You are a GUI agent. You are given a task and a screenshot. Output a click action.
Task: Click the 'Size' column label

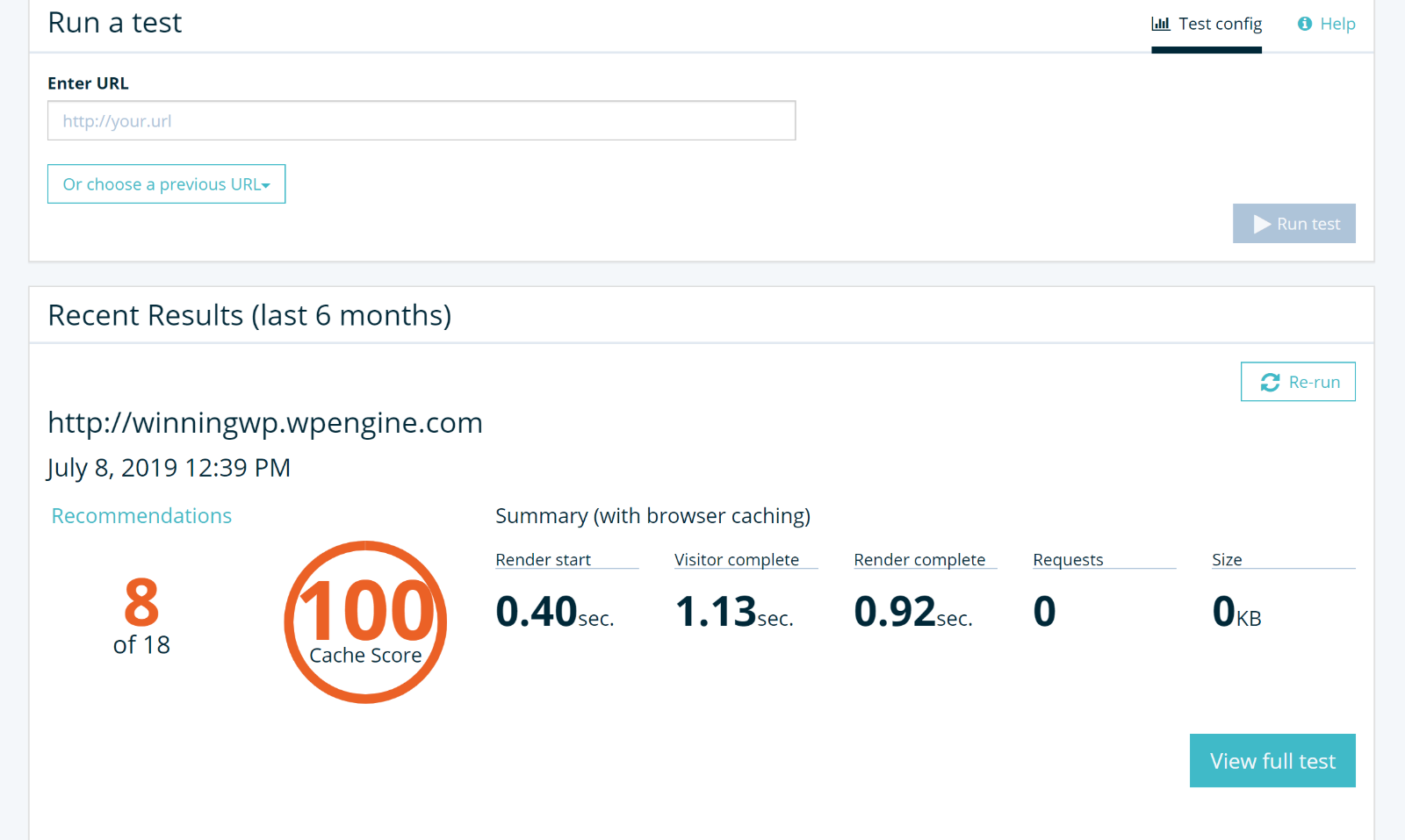1227,560
